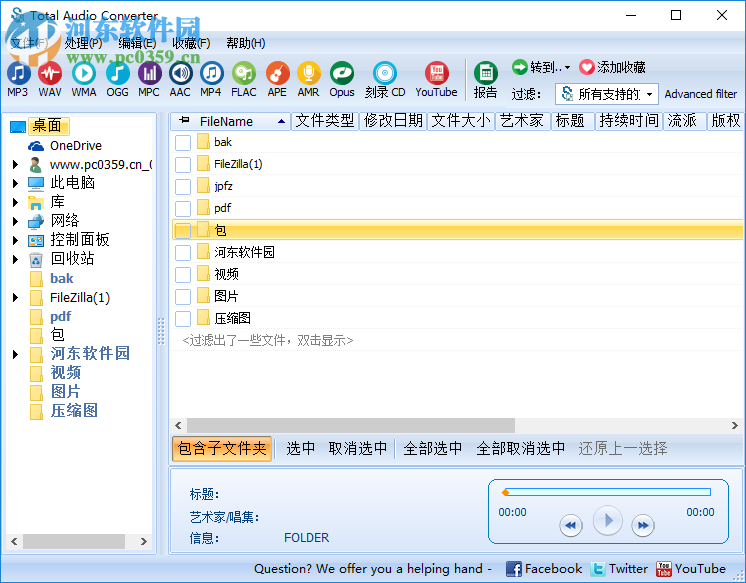Expand Network (网络) tree node

click(x=15, y=221)
